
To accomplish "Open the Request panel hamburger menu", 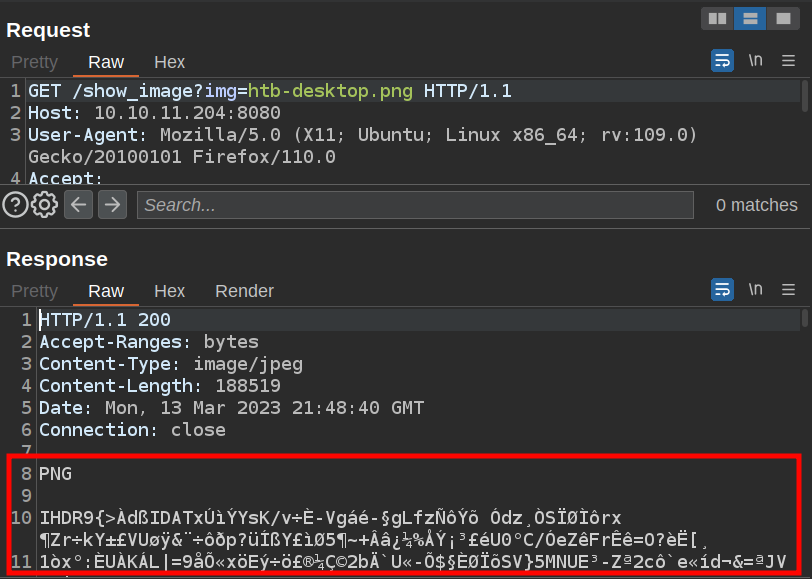I will 789,61.
